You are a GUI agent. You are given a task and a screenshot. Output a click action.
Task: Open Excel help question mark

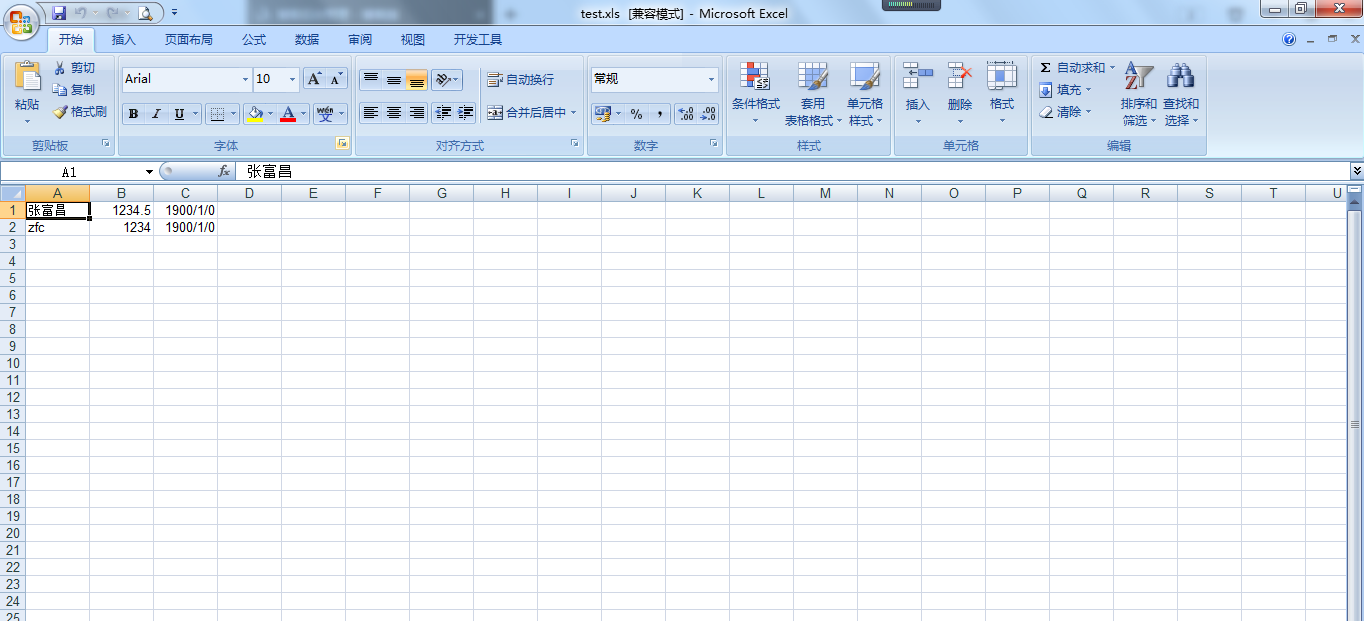[1289, 40]
